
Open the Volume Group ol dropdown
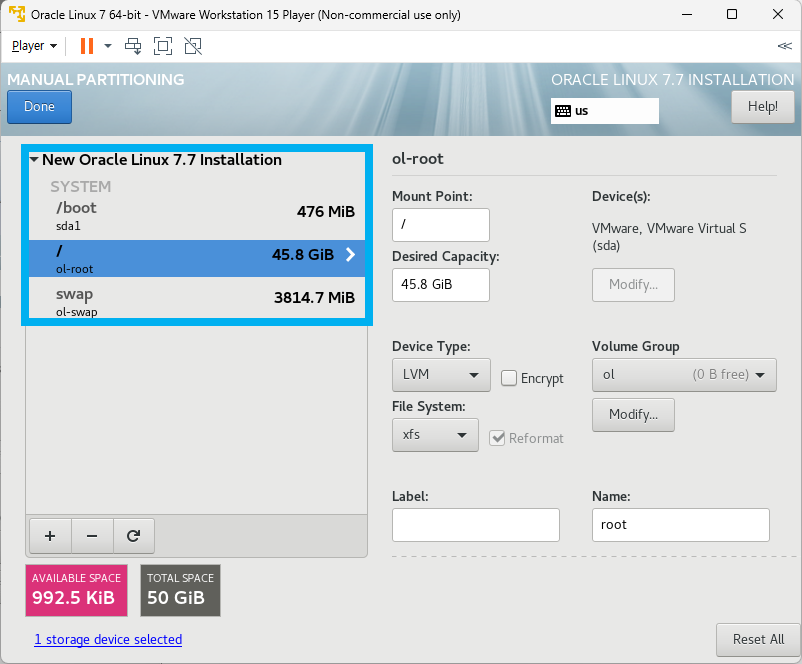pos(684,375)
